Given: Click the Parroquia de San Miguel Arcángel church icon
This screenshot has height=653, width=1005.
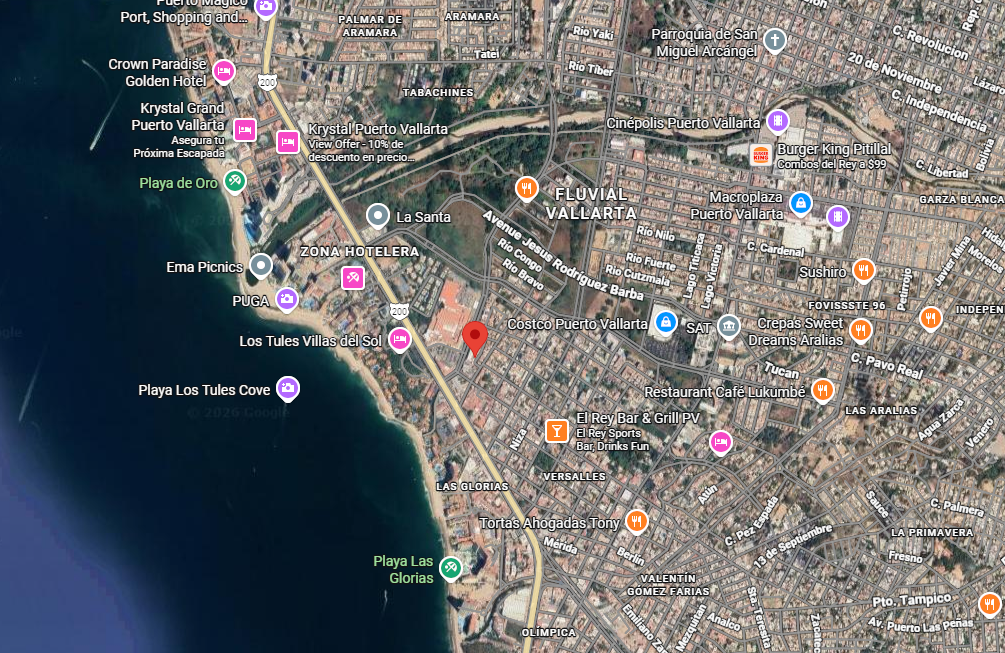Looking at the screenshot, I should click(x=775, y=40).
